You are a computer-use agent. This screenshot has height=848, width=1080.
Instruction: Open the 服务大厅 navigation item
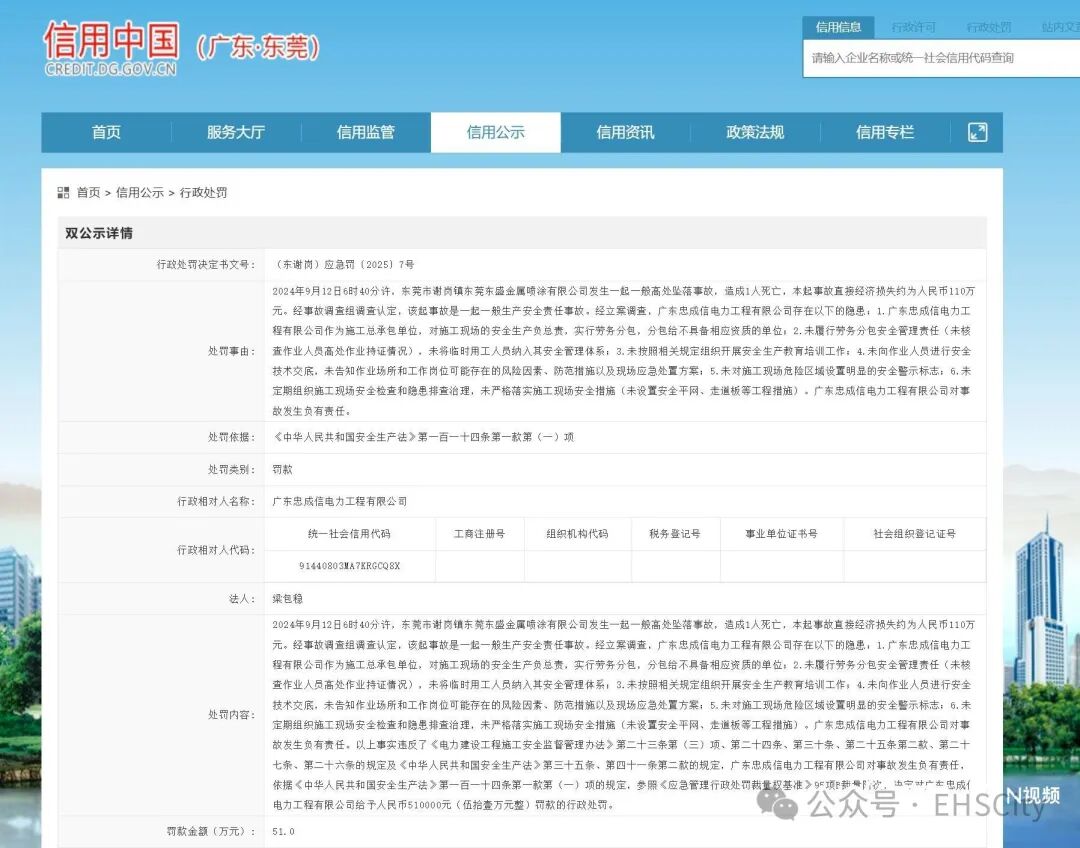(236, 132)
